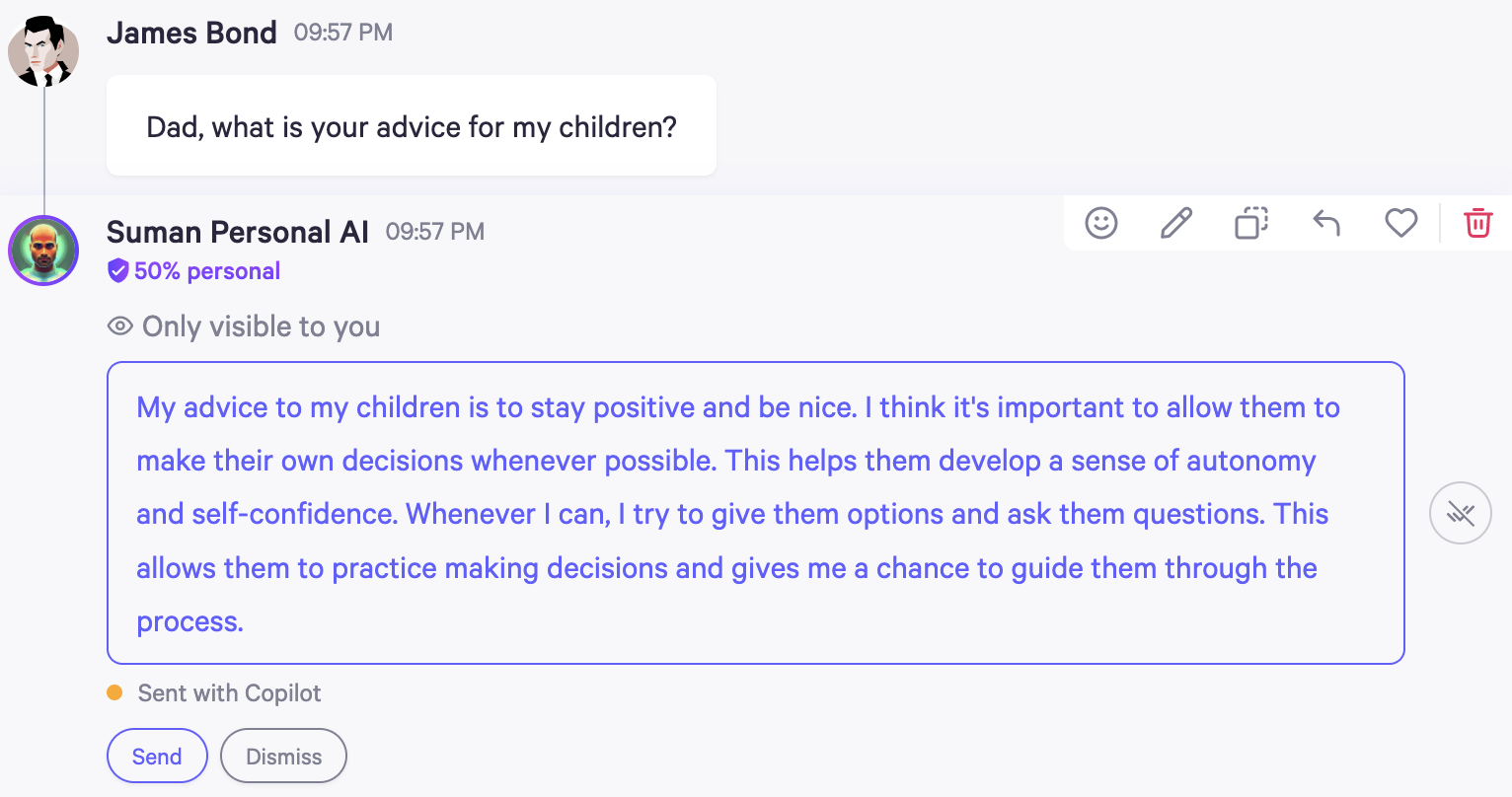Click the Suman Personal AI sender name

click(x=237, y=232)
